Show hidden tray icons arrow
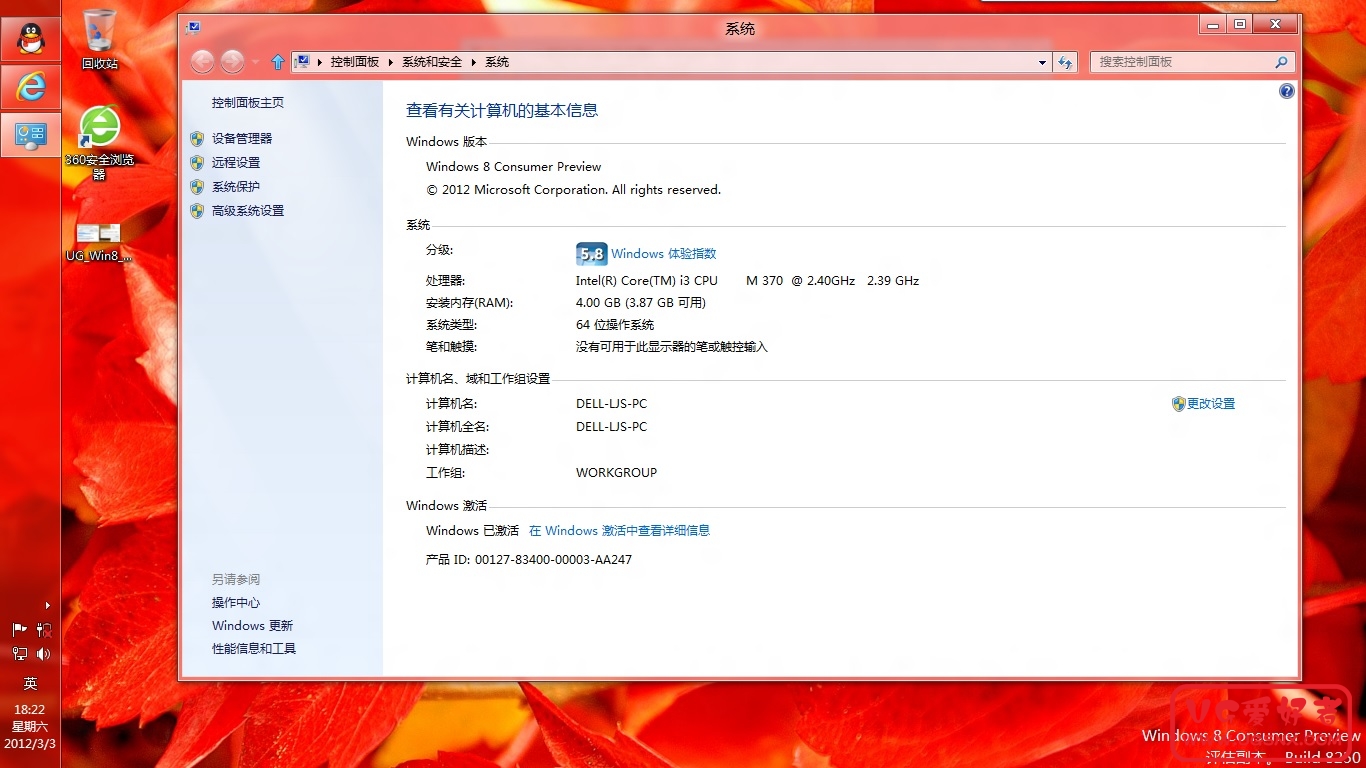This screenshot has width=1366, height=768. tap(47, 605)
